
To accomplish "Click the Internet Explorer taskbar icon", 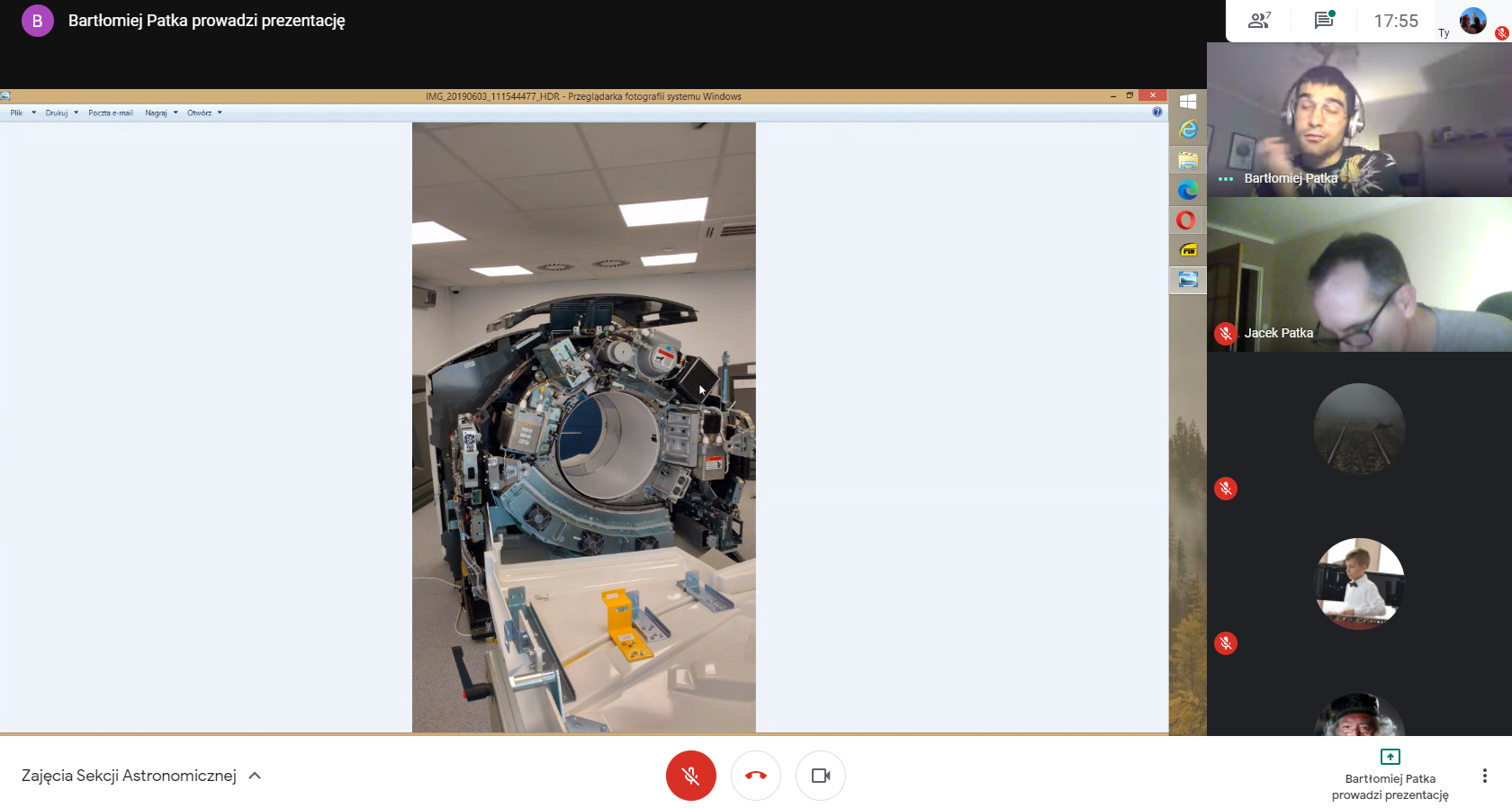I will click(x=1188, y=130).
